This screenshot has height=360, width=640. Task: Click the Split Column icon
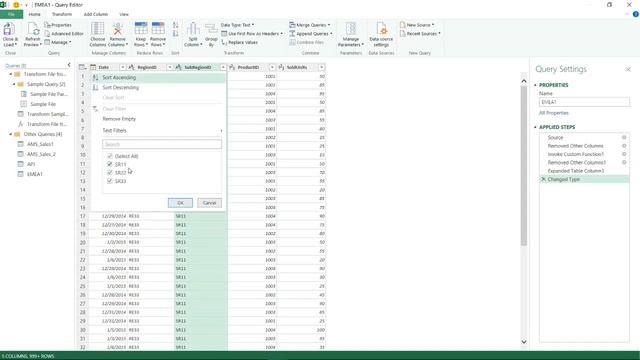tap(193, 29)
